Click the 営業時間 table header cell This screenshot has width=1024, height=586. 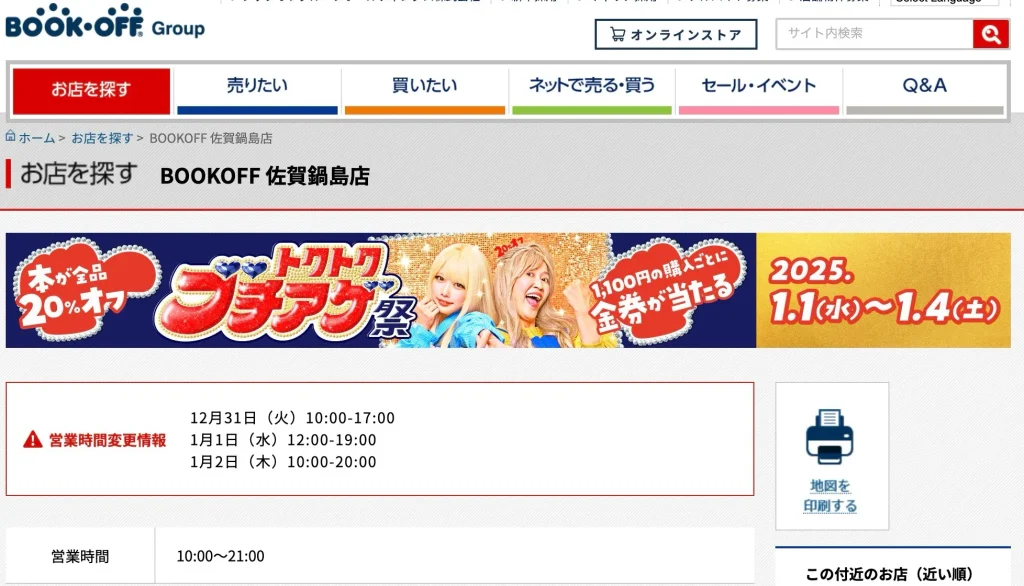(80, 556)
